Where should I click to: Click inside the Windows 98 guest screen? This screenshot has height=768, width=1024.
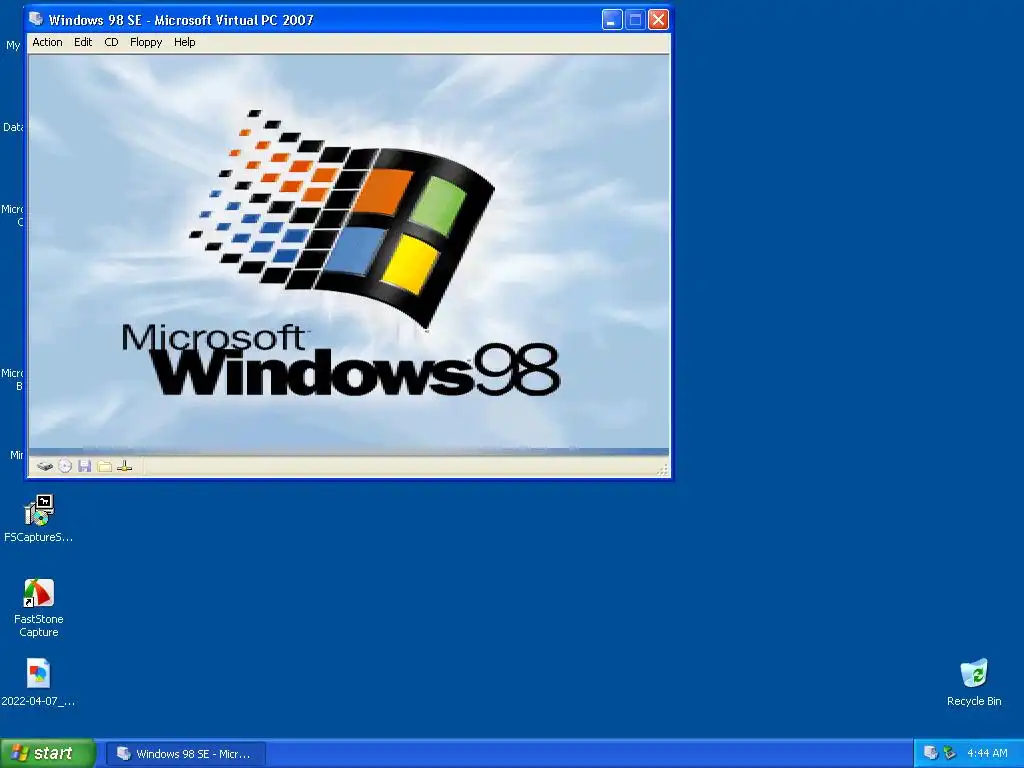pyautogui.click(x=349, y=255)
